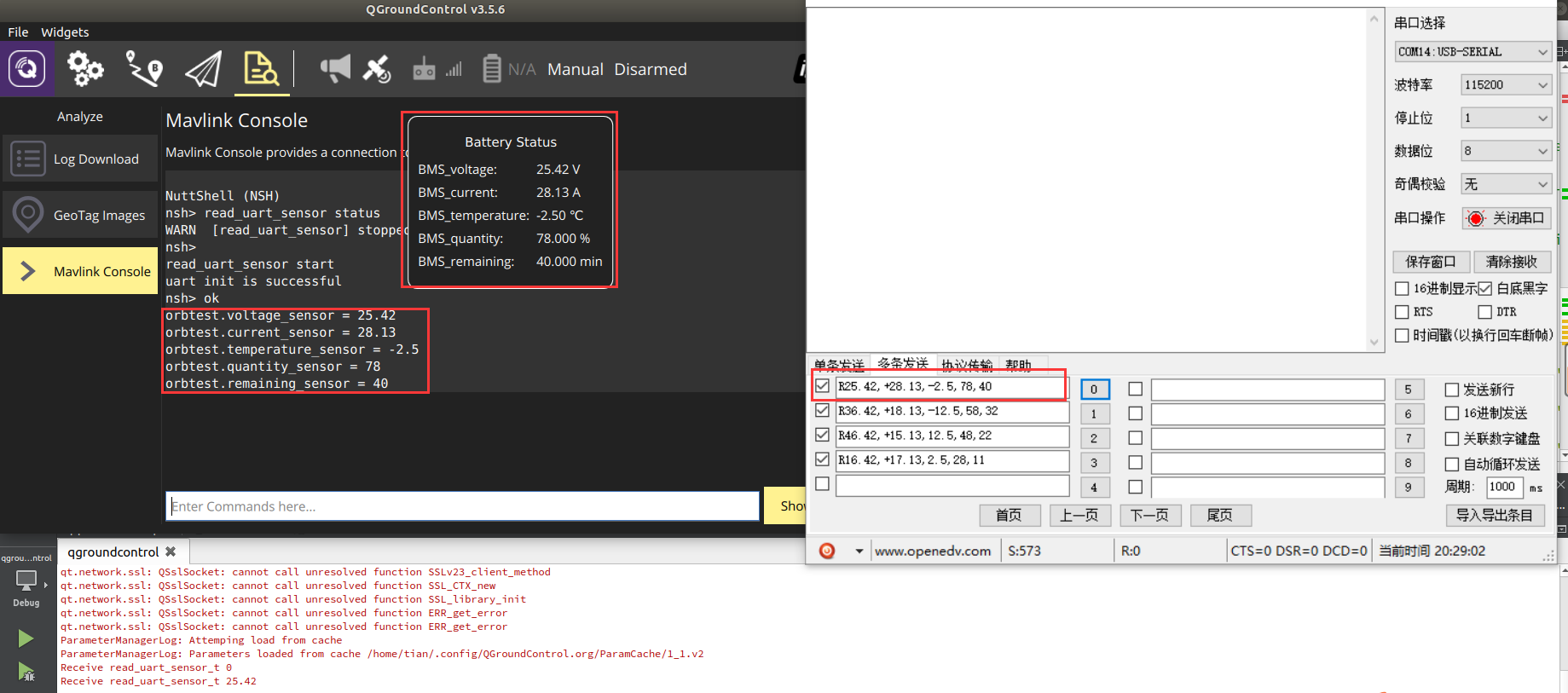Click the 周期 1000 ms period field
The width and height of the screenshot is (1568, 693).
(1504, 487)
